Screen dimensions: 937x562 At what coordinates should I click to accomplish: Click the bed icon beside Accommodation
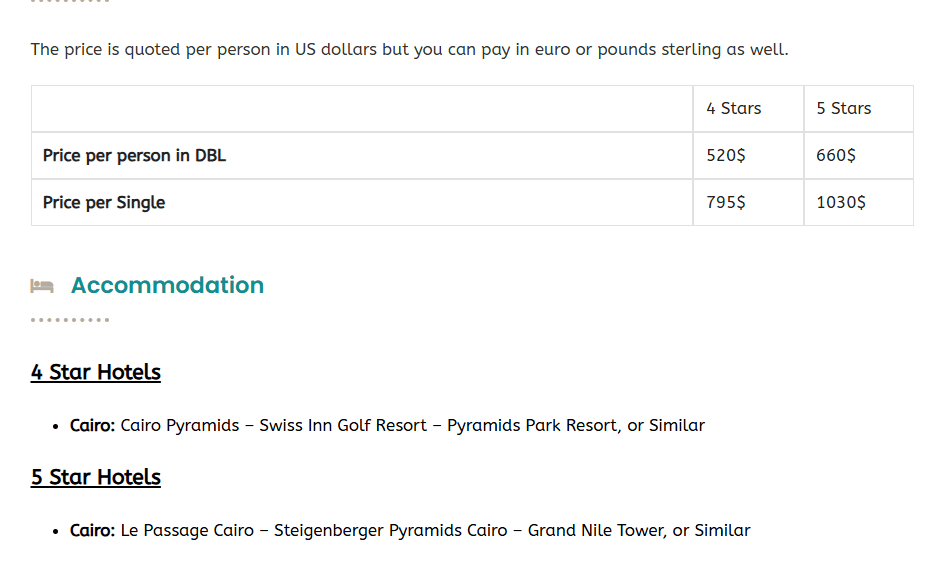tap(41, 286)
